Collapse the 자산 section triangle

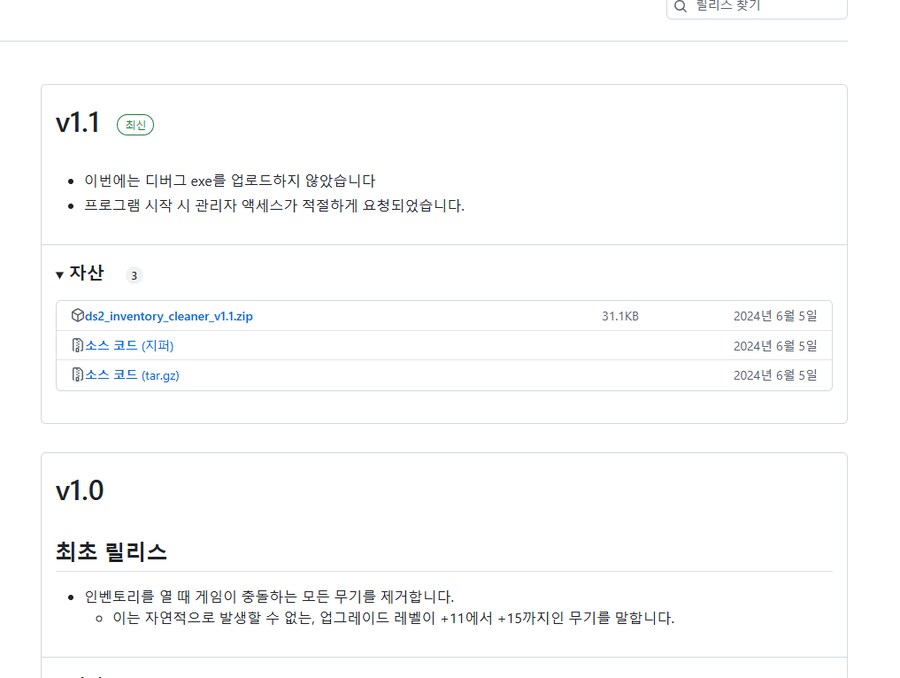coord(59,275)
